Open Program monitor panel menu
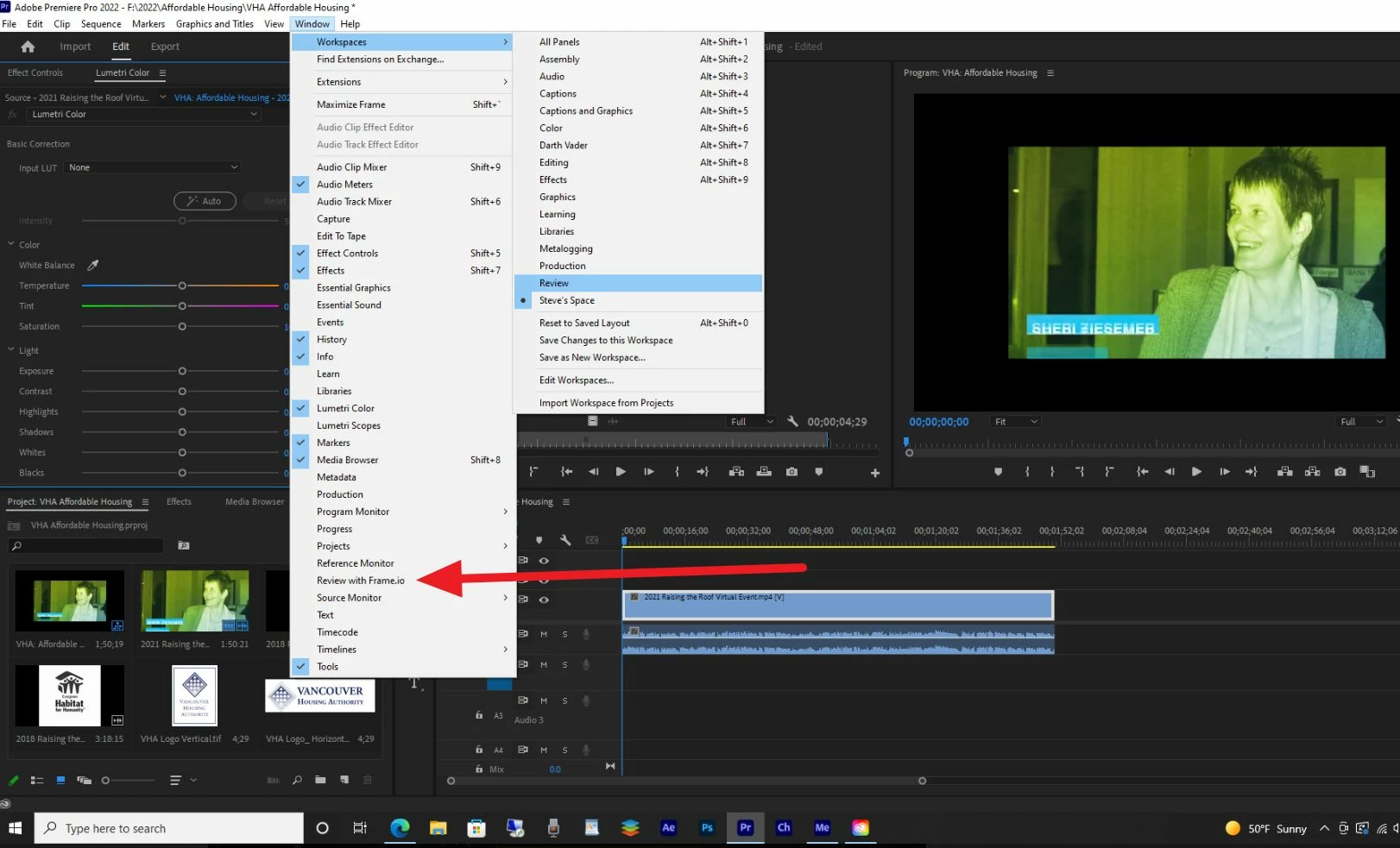Image resolution: width=1400 pixels, height=848 pixels. click(1050, 72)
